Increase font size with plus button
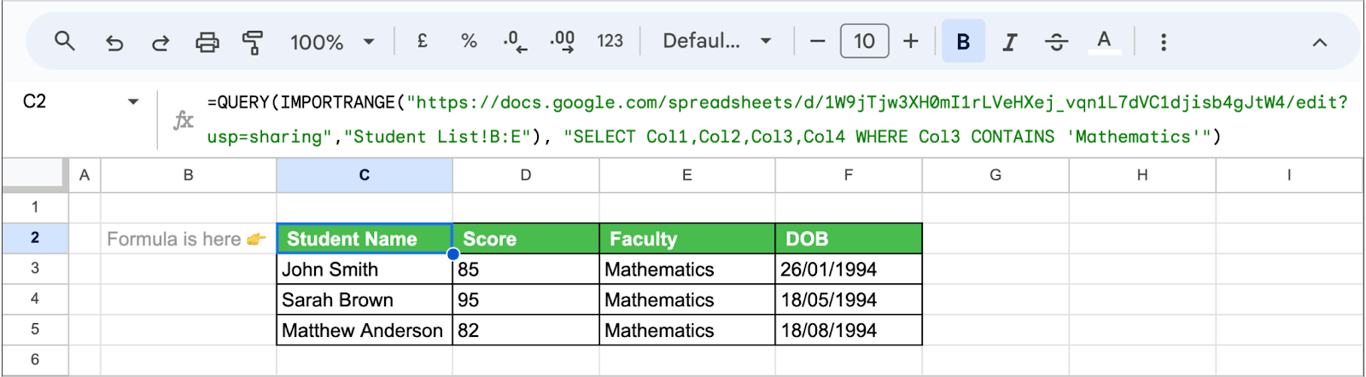 tap(910, 42)
